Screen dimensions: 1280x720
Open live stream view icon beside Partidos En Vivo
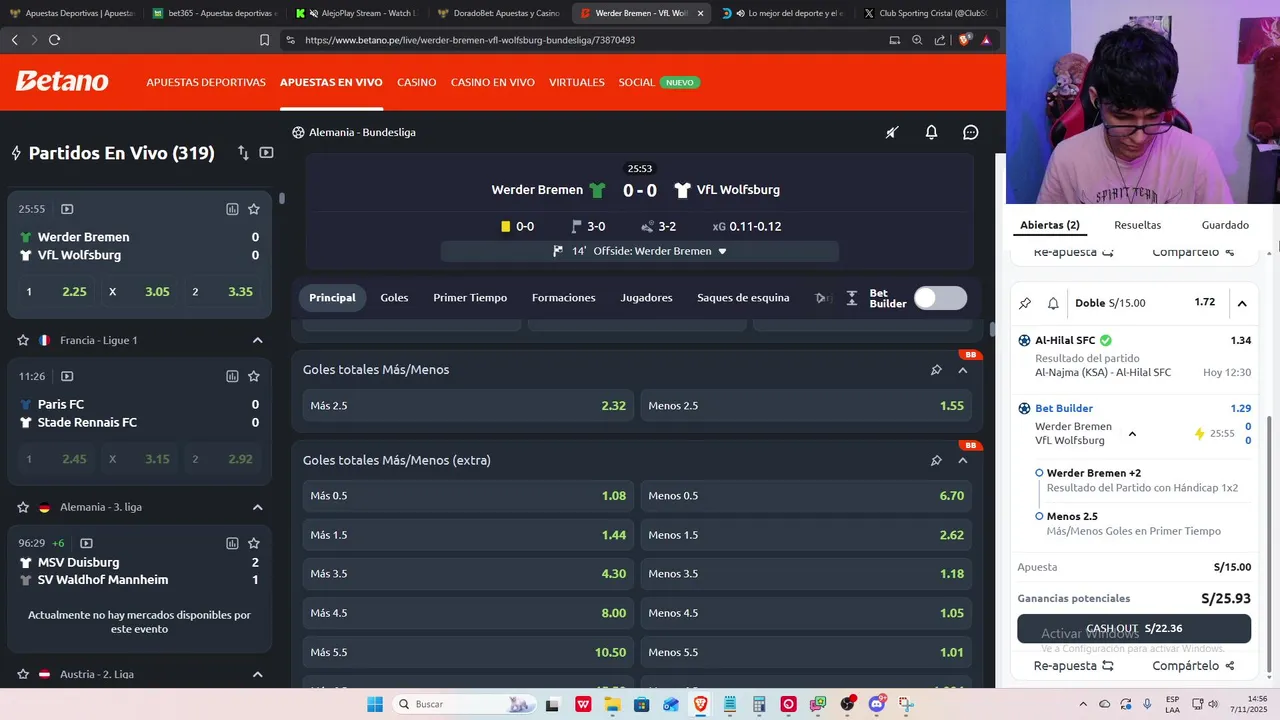tap(266, 153)
